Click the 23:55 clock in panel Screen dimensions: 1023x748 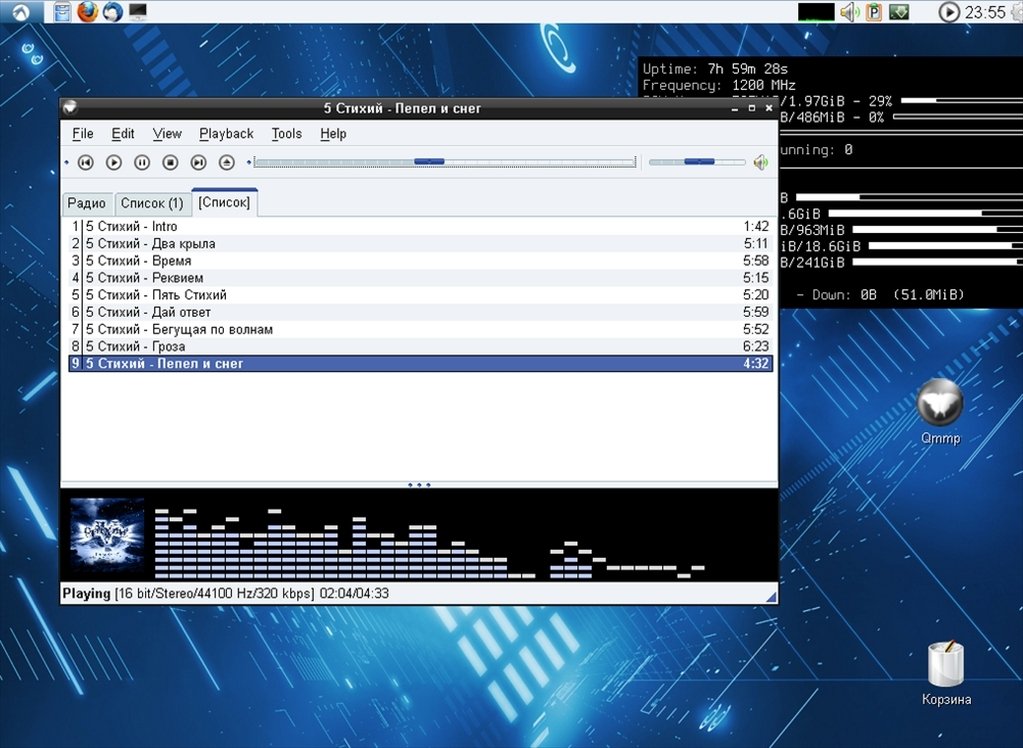(985, 12)
